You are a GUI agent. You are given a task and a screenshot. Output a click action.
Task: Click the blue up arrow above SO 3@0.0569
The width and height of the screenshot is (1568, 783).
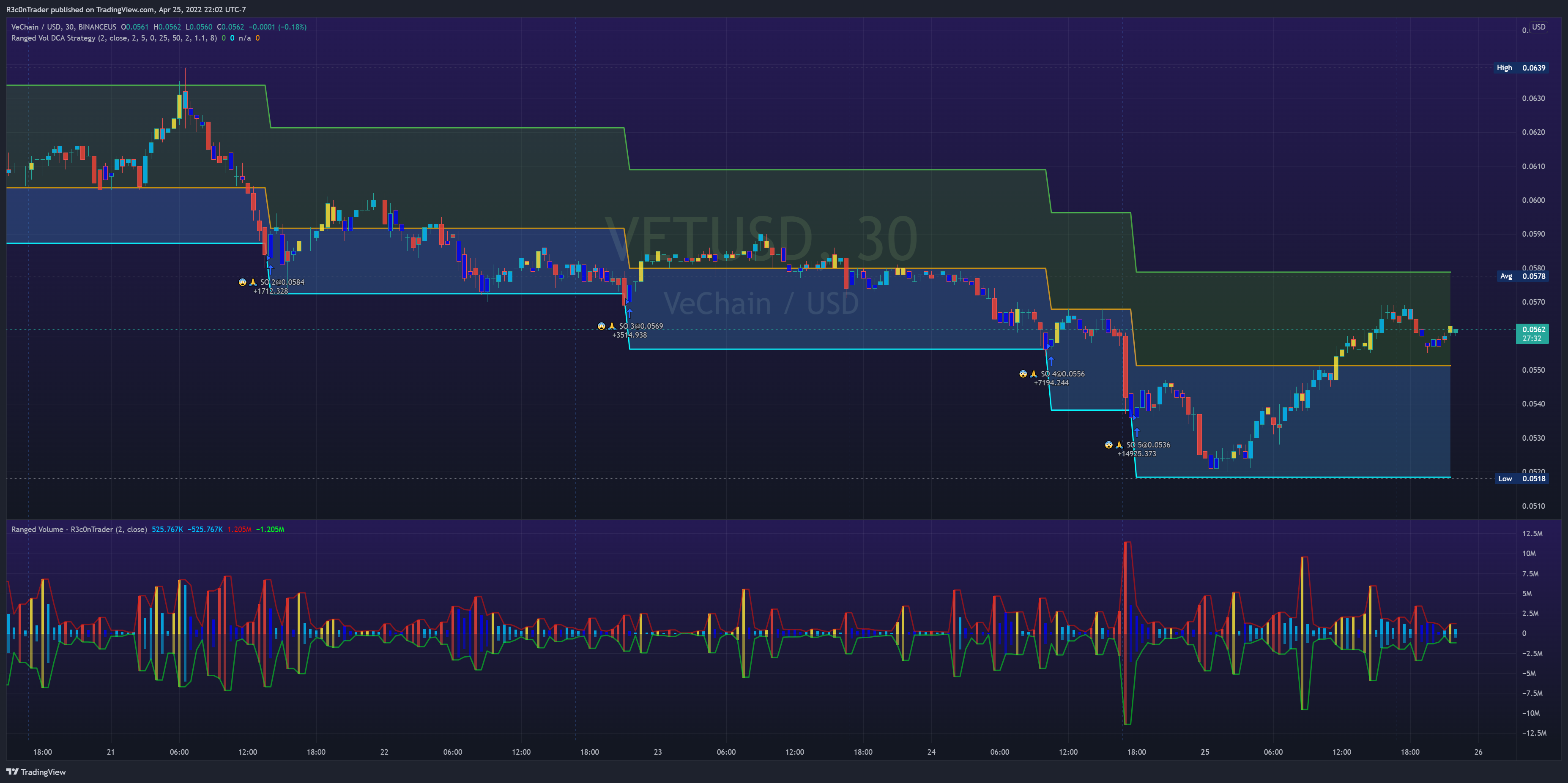coord(629,313)
